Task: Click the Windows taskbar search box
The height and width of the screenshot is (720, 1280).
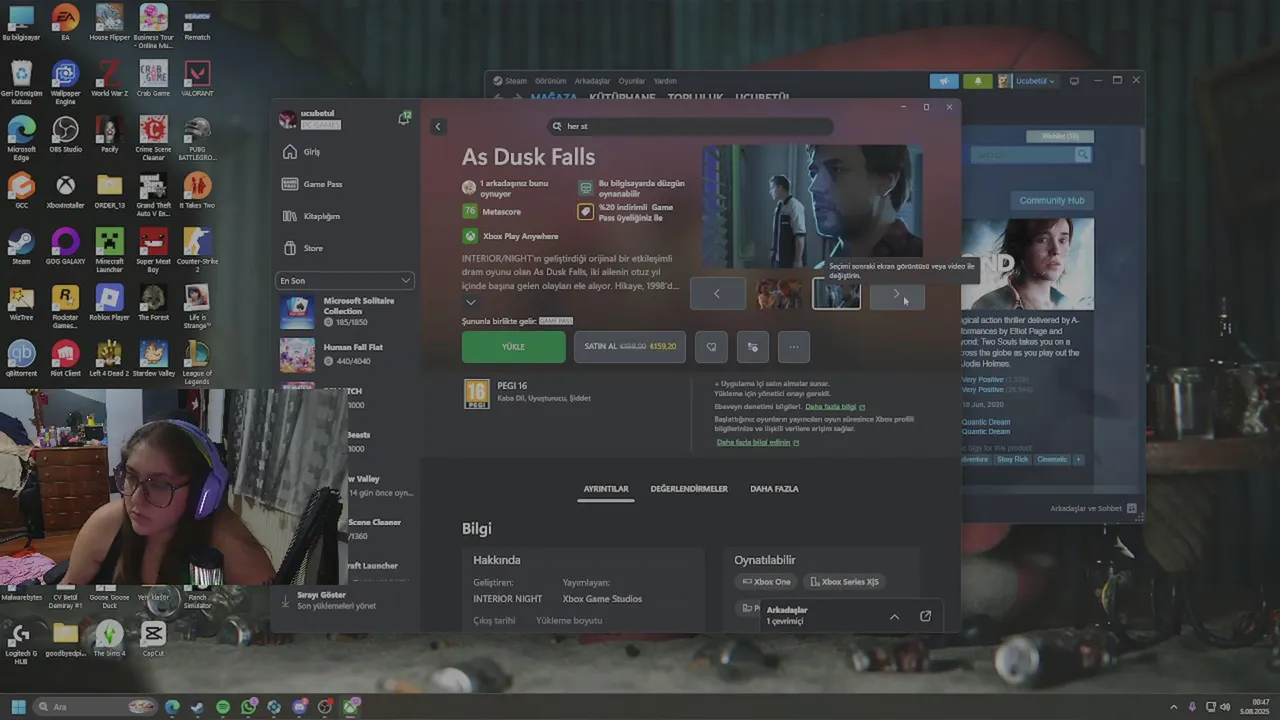Action: click(95, 707)
